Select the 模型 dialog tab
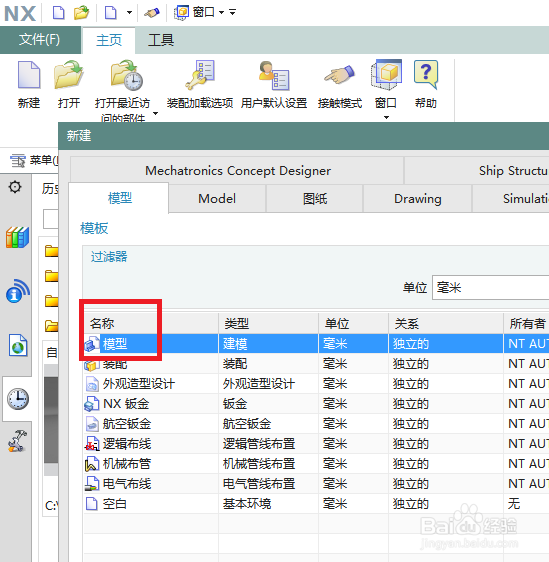The height and width of the screenshot is (562, 549). [120, 198]
